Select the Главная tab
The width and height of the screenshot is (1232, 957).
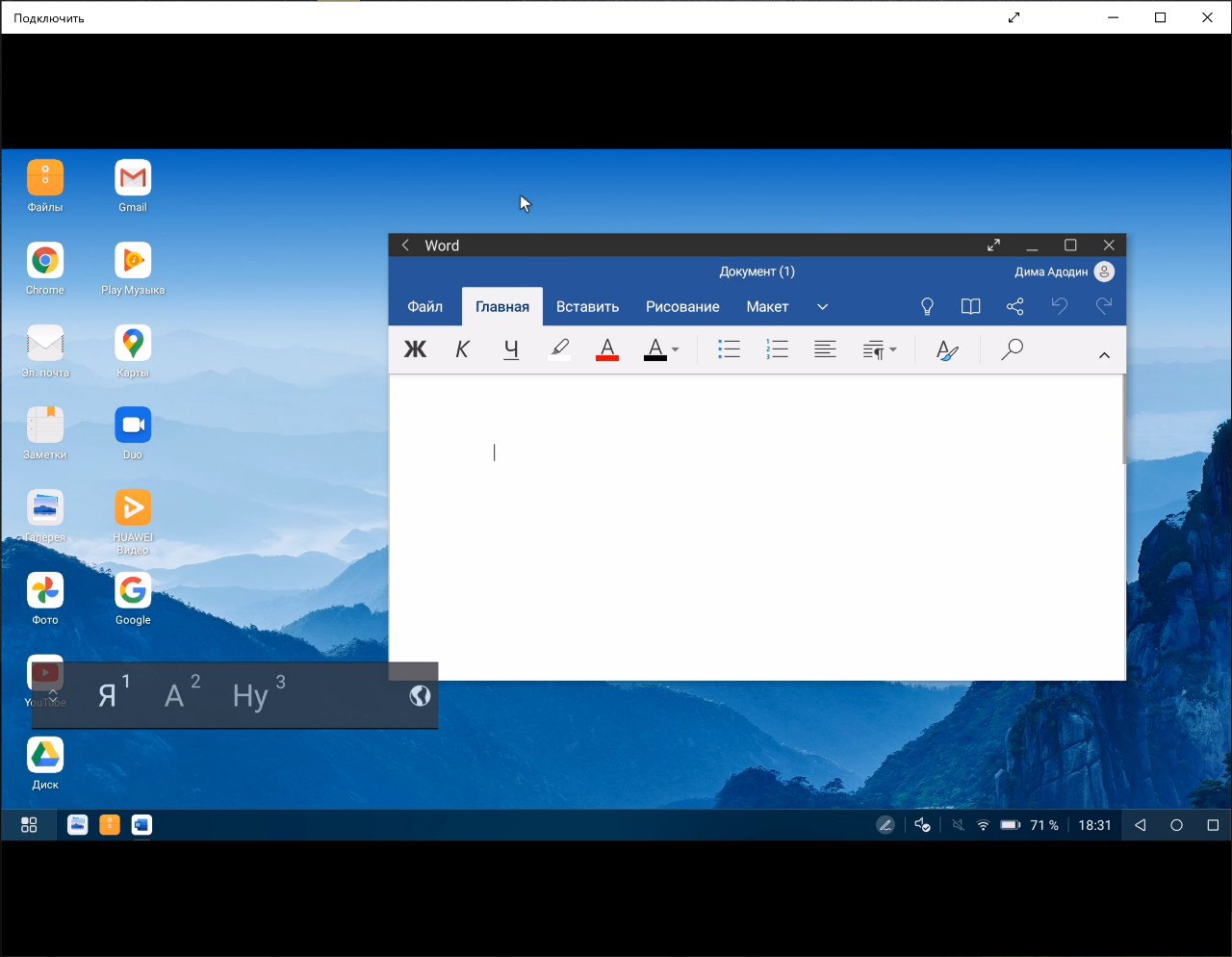502,306
